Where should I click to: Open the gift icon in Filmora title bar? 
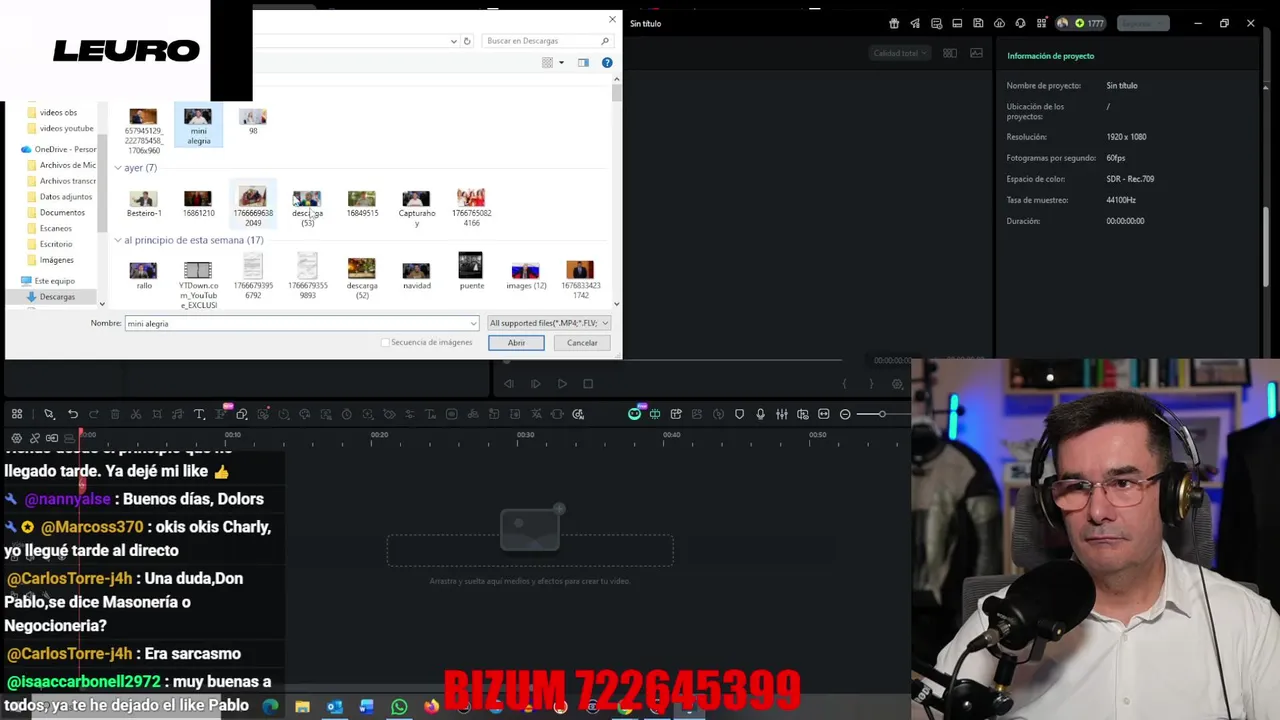pyautogui.click(x=894, y=23)
